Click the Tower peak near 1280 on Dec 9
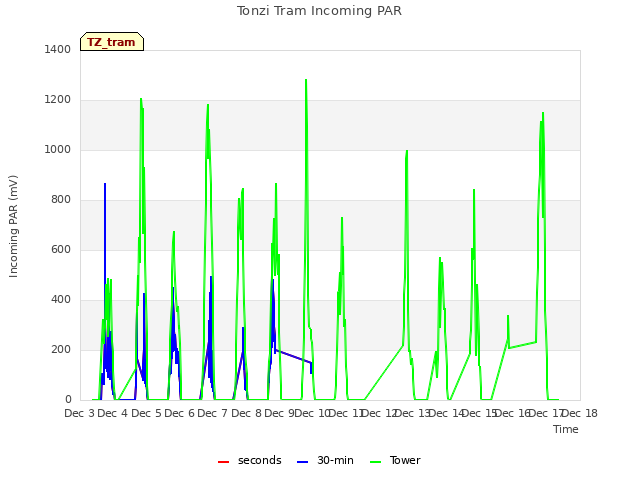The image size is (640, 480). tap(306, 80)
